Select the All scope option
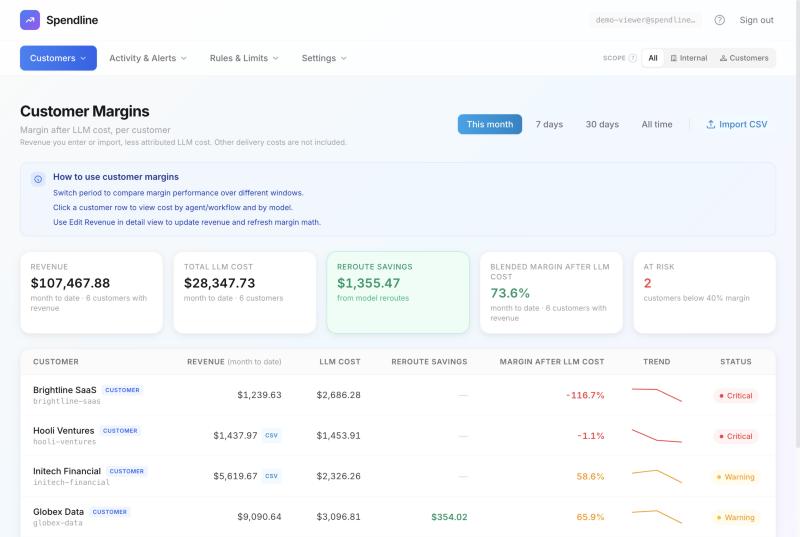 [x=653, y=58]
